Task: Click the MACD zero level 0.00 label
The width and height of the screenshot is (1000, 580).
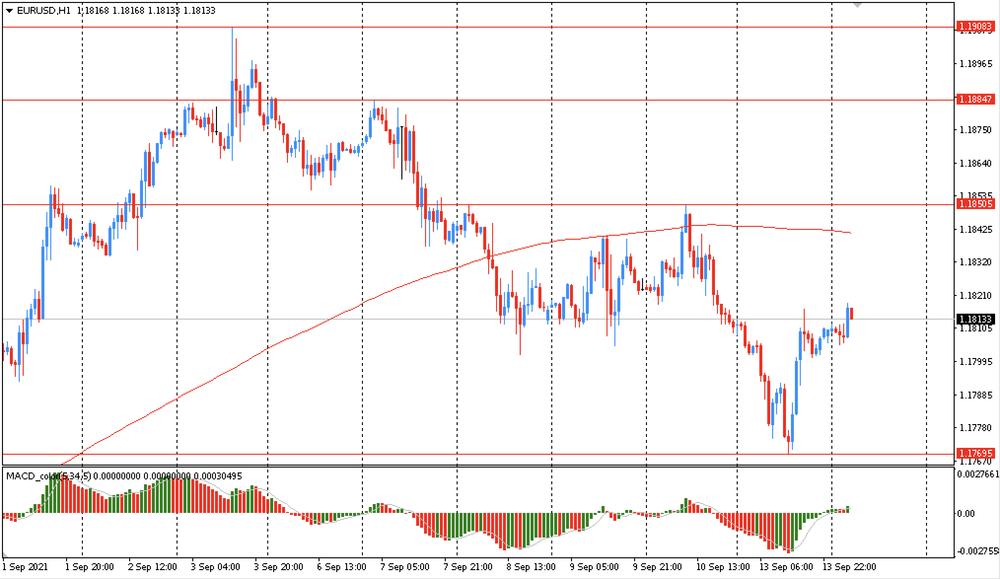Action: tap(966, 514)
